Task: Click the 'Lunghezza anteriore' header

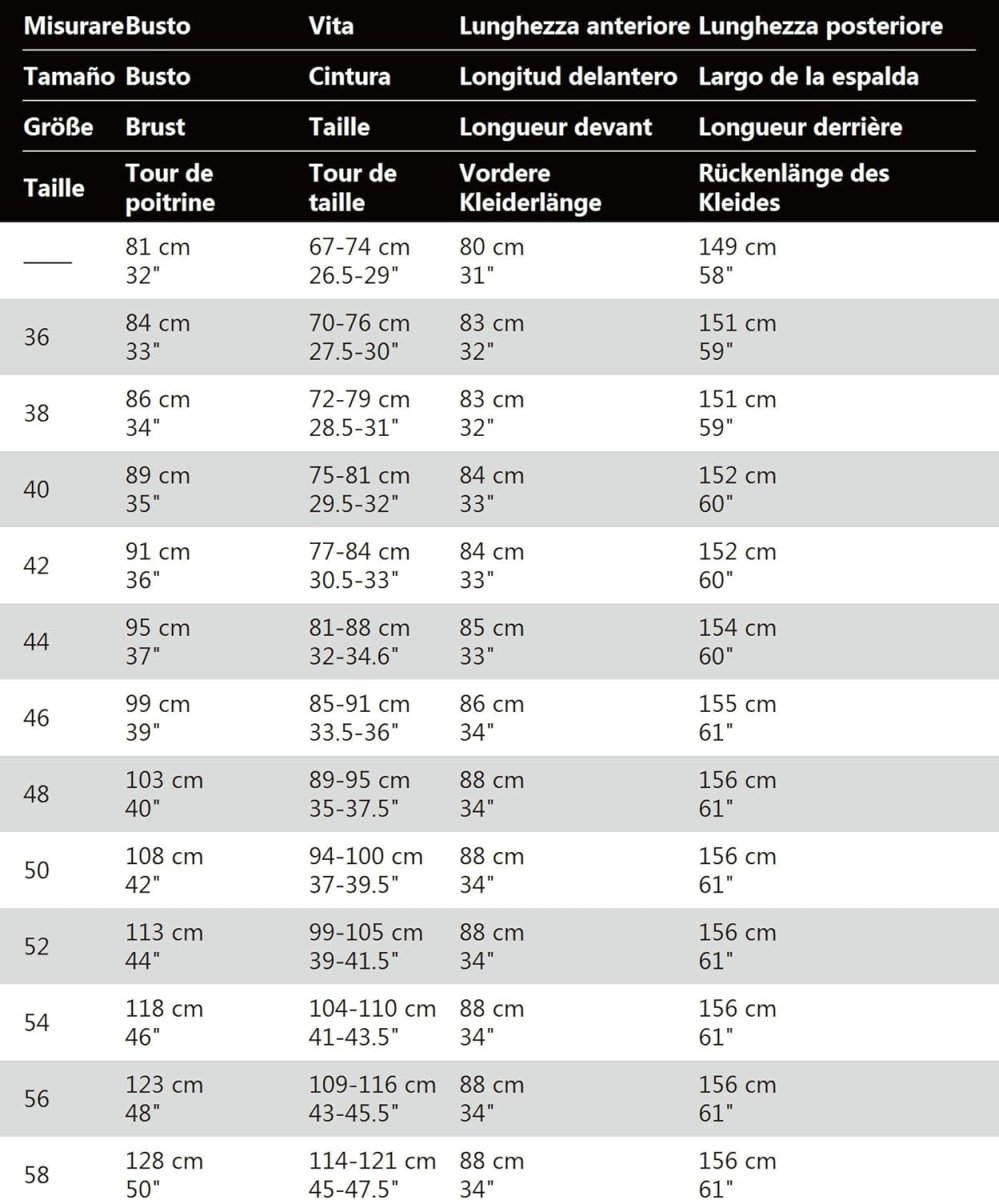Action: [572, 26]
